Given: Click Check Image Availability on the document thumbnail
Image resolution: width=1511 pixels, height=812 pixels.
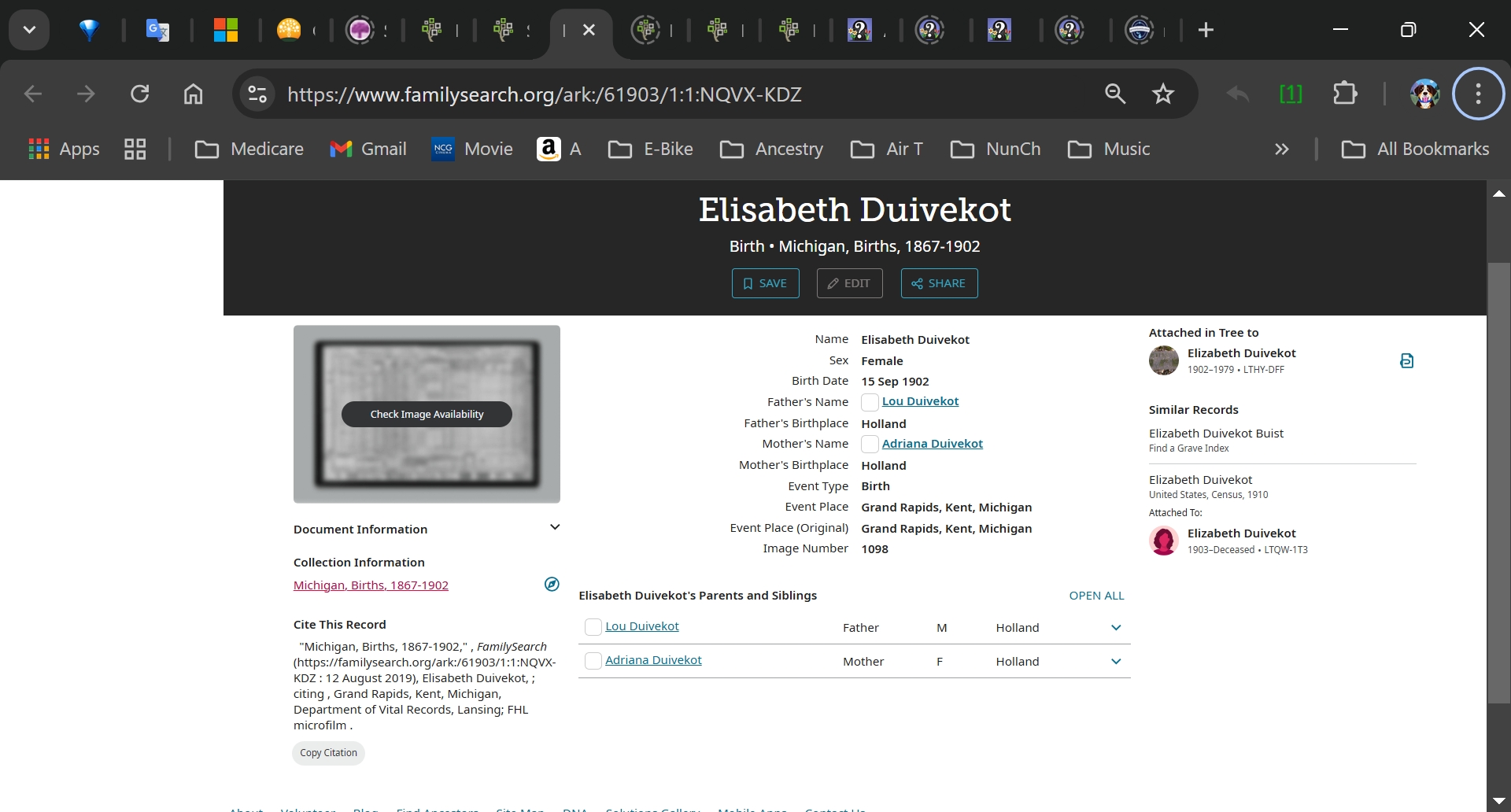Looking at the screenshot, I should coord(426,413).
